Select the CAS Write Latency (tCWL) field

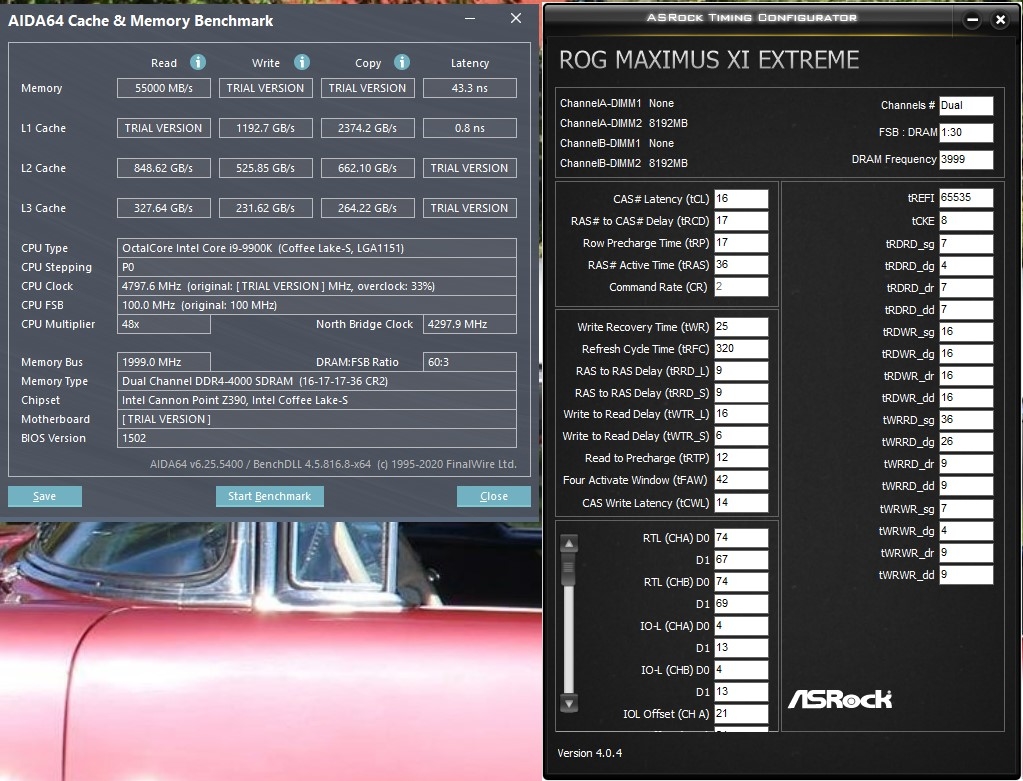pos(741,502)
